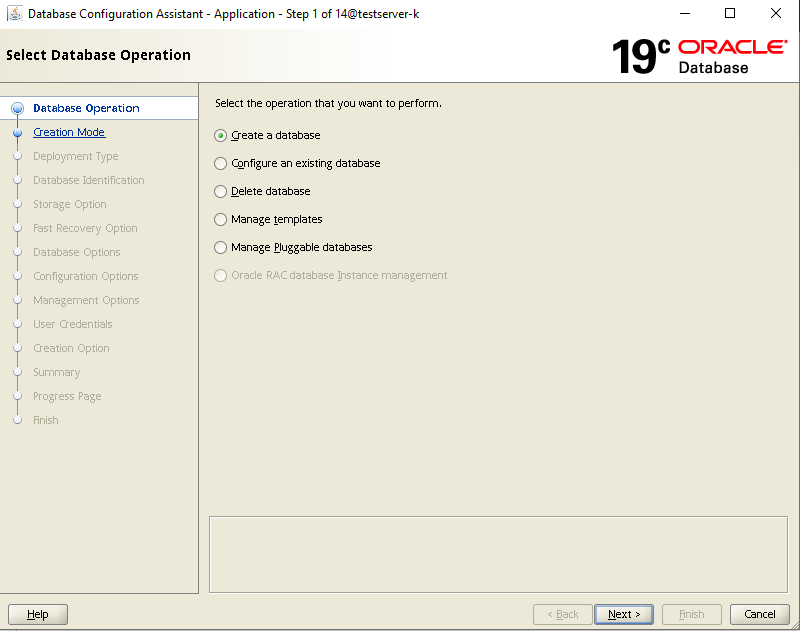Select the 'Create a database' radio button

[220, 136]
